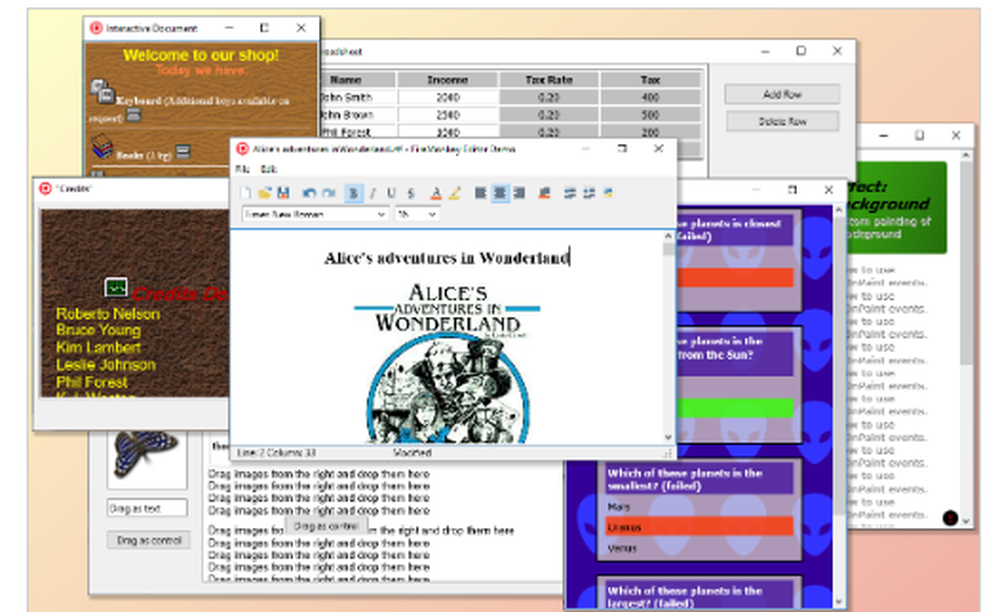Open the font size dropdown
Viewport: 1000px width, 612px height.
click(417, 214)
